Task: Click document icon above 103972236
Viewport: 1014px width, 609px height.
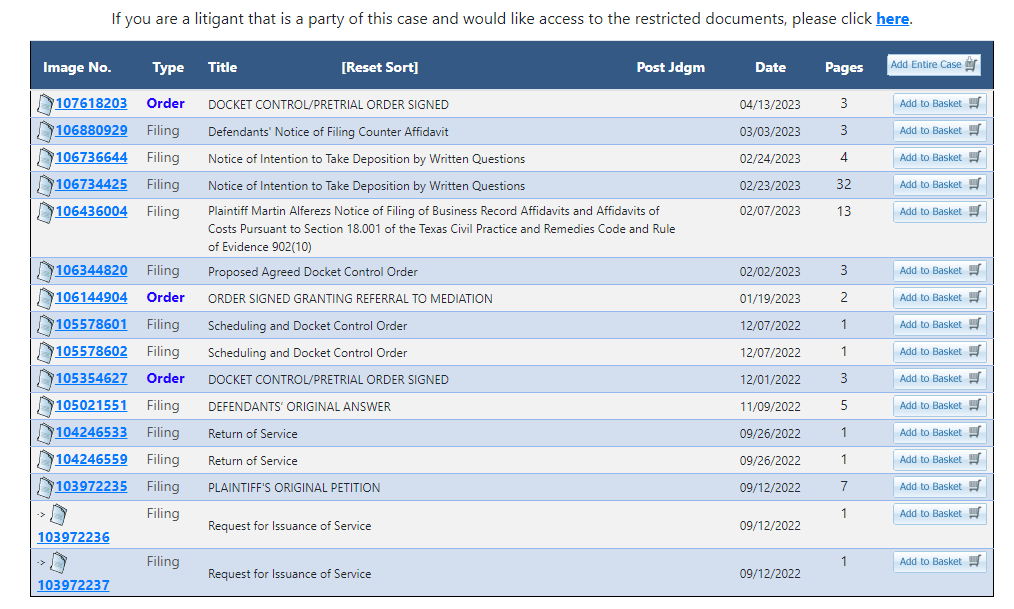Action: [x=58, y=515]
